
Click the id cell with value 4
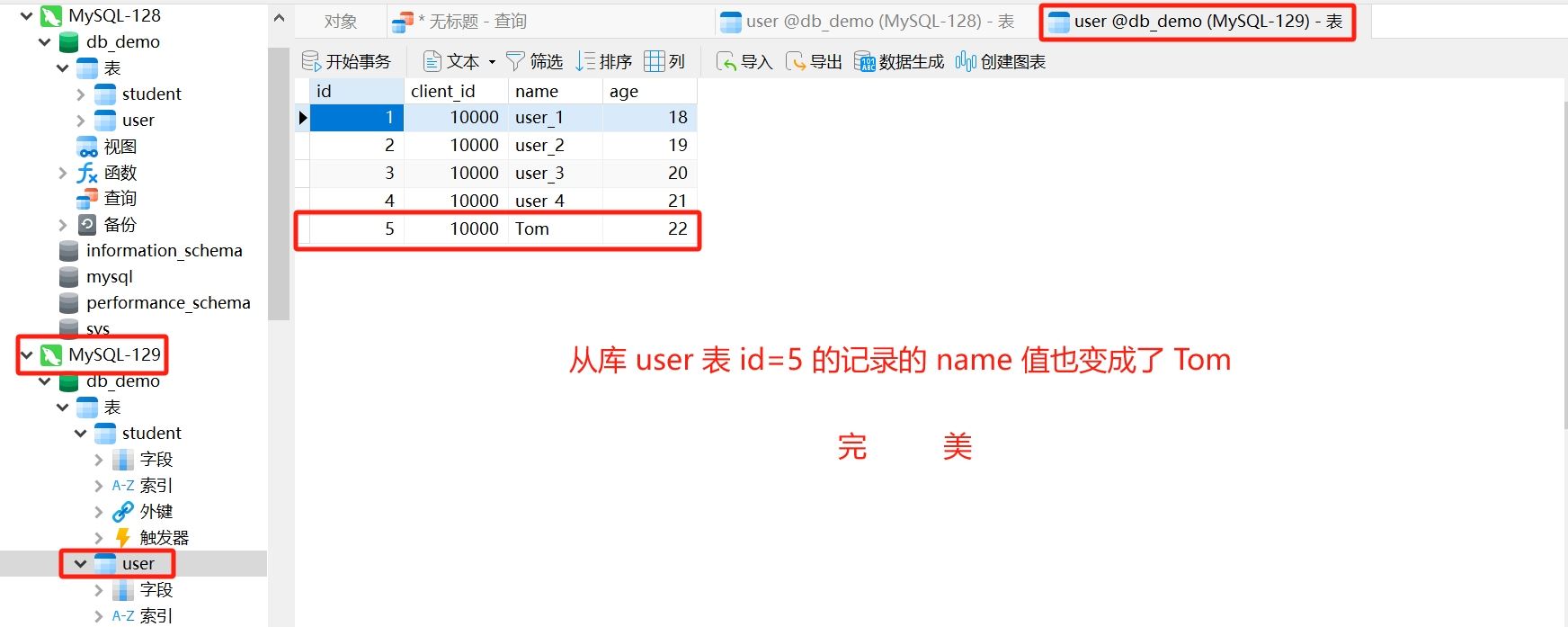[357, 201]
